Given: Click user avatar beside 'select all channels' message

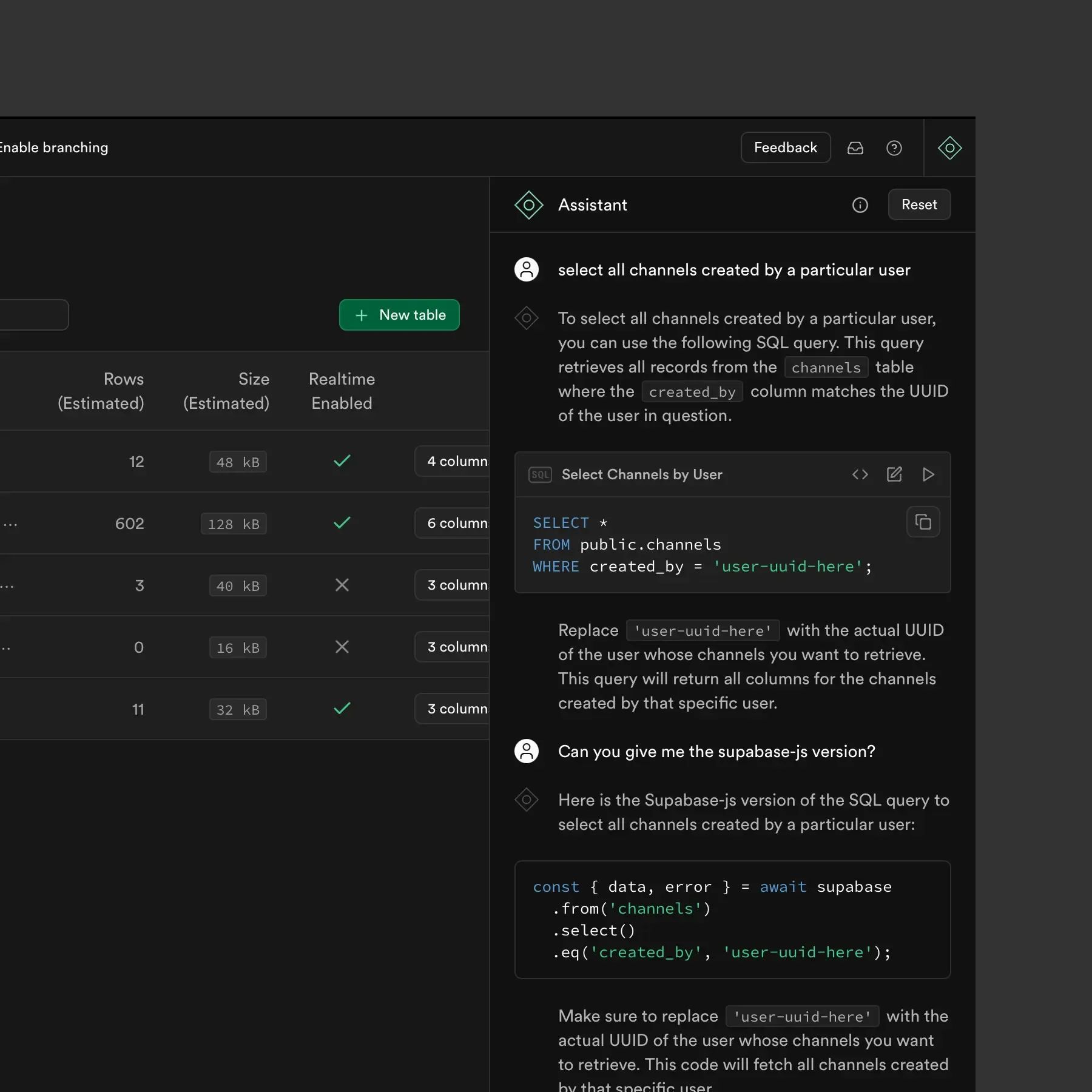Looking at the screenshot, I should pyautogui.click(x=527, y=269).
